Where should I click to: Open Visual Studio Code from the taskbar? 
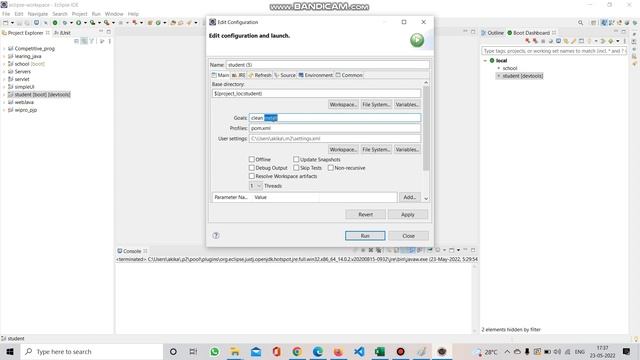[359, 351]
